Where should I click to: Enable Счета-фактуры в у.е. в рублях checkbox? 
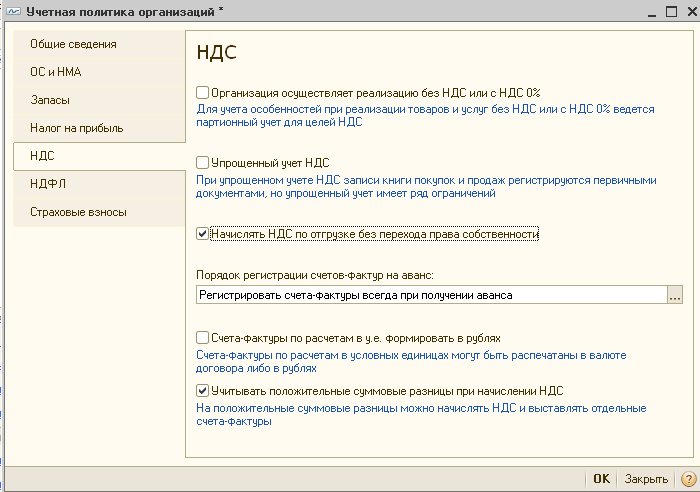(202, 338)
